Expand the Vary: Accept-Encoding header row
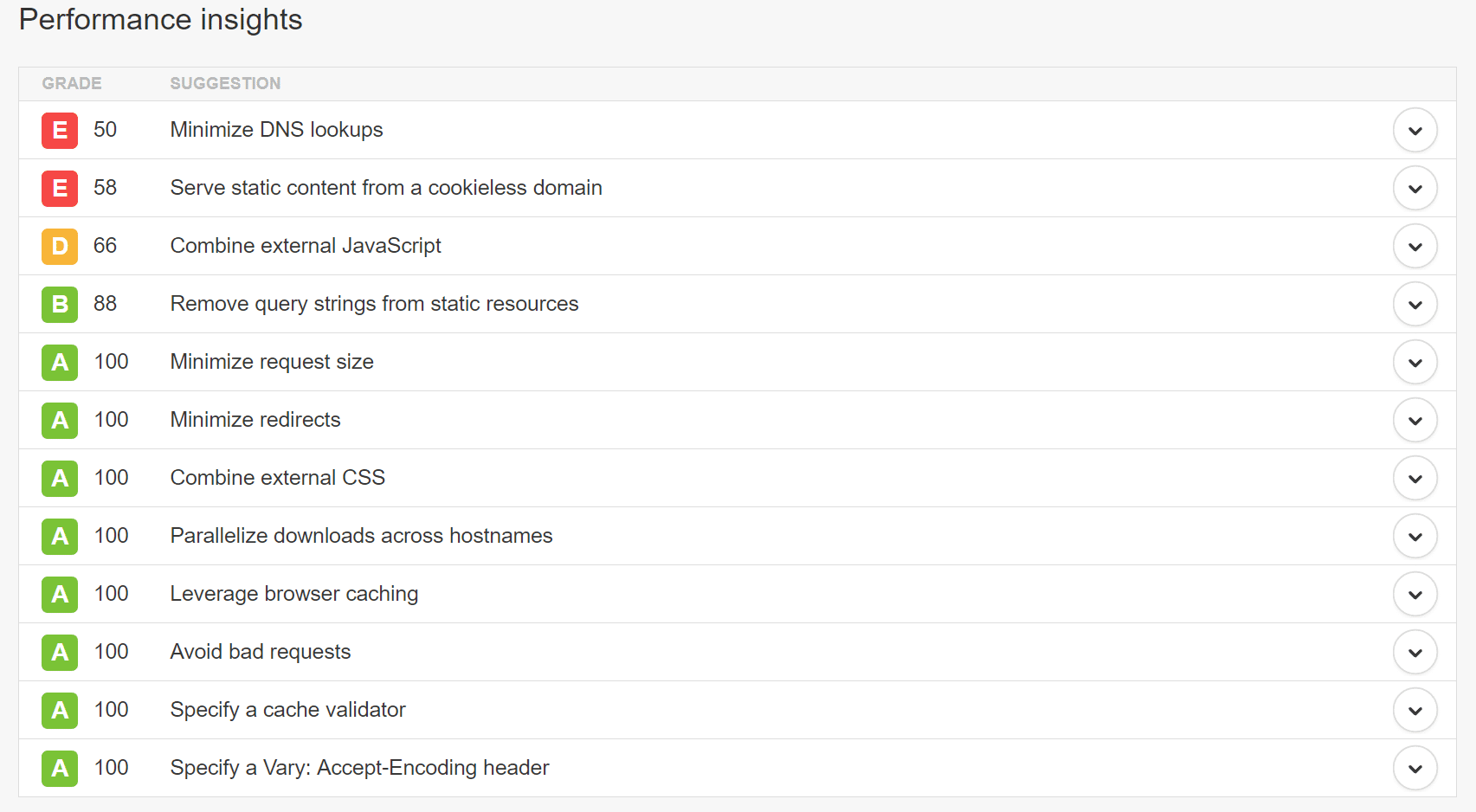Screen dimensions: 1476x812 (x=1415, y=768)
